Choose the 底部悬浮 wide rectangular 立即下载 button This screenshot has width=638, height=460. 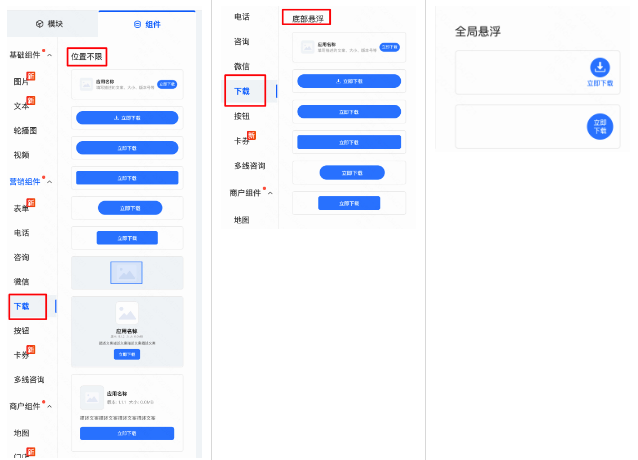[x=349, y=142]
